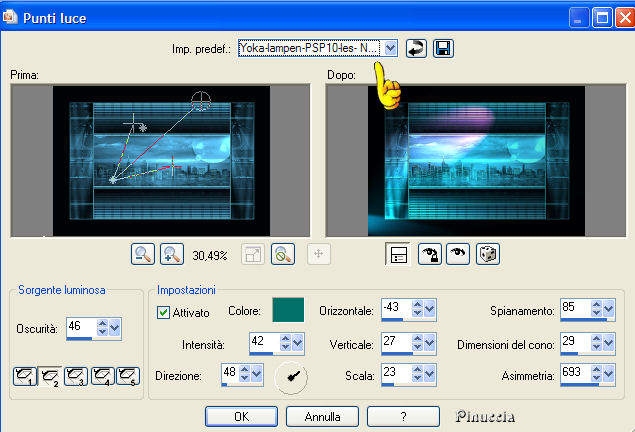Maximize the Punti luce dialog
Viewport: 635px width, 432px height.
coord(602,17)
